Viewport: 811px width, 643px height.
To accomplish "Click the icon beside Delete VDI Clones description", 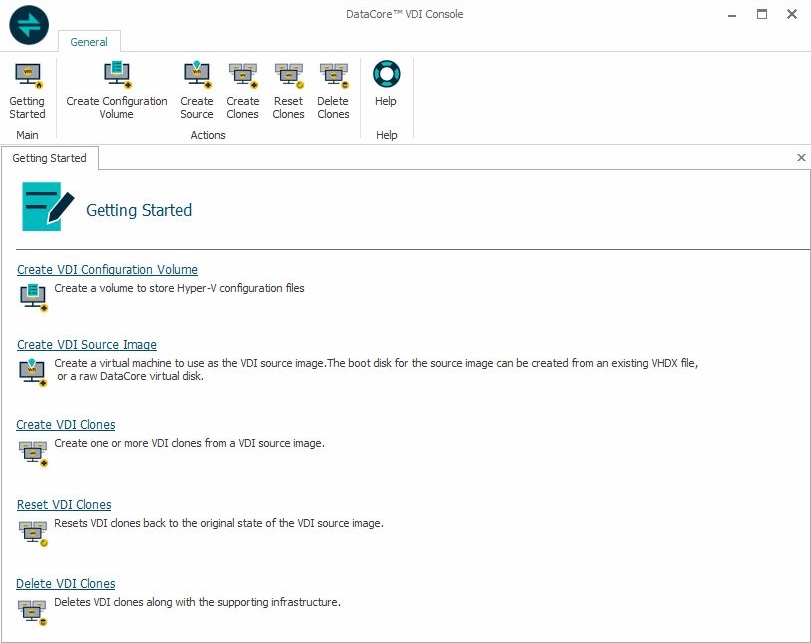I will 33,610.
